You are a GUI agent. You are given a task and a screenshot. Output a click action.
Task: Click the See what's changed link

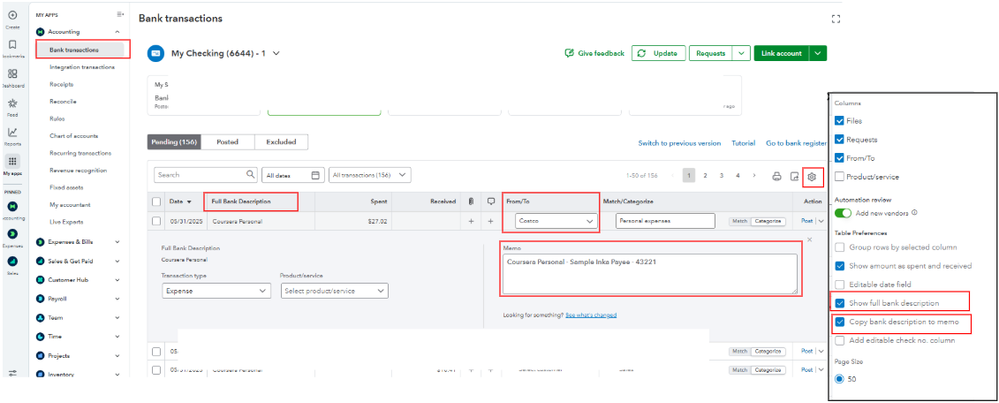click(591, 315)
